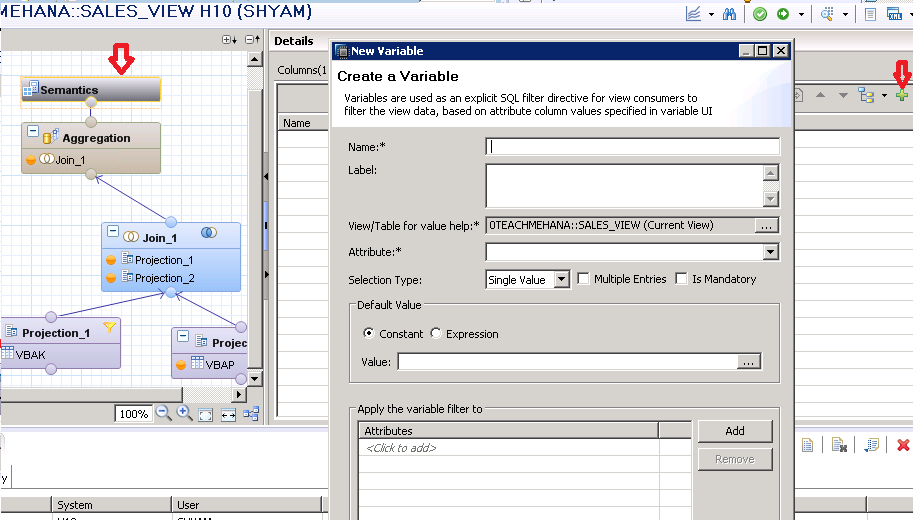Click the move down triangle icon

[x=843, y=95]
